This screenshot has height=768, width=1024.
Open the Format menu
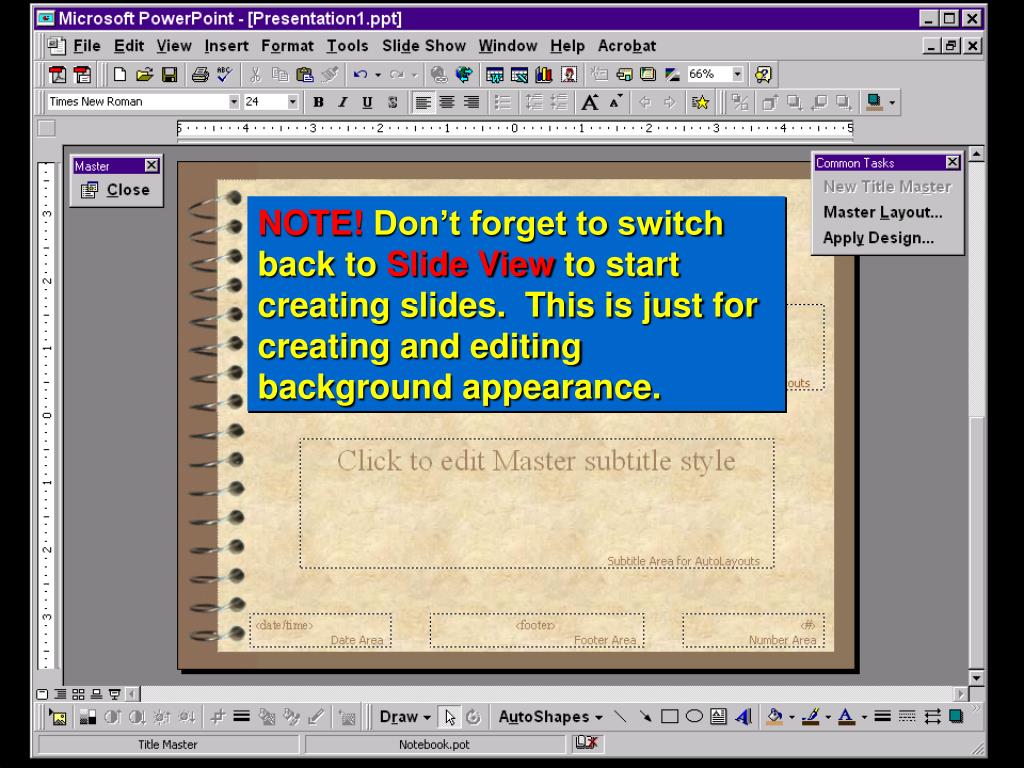287,46
